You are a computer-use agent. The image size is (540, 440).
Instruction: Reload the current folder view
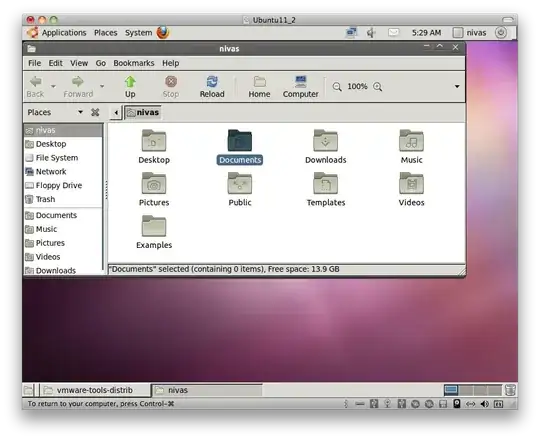click(x=212, y=87)
